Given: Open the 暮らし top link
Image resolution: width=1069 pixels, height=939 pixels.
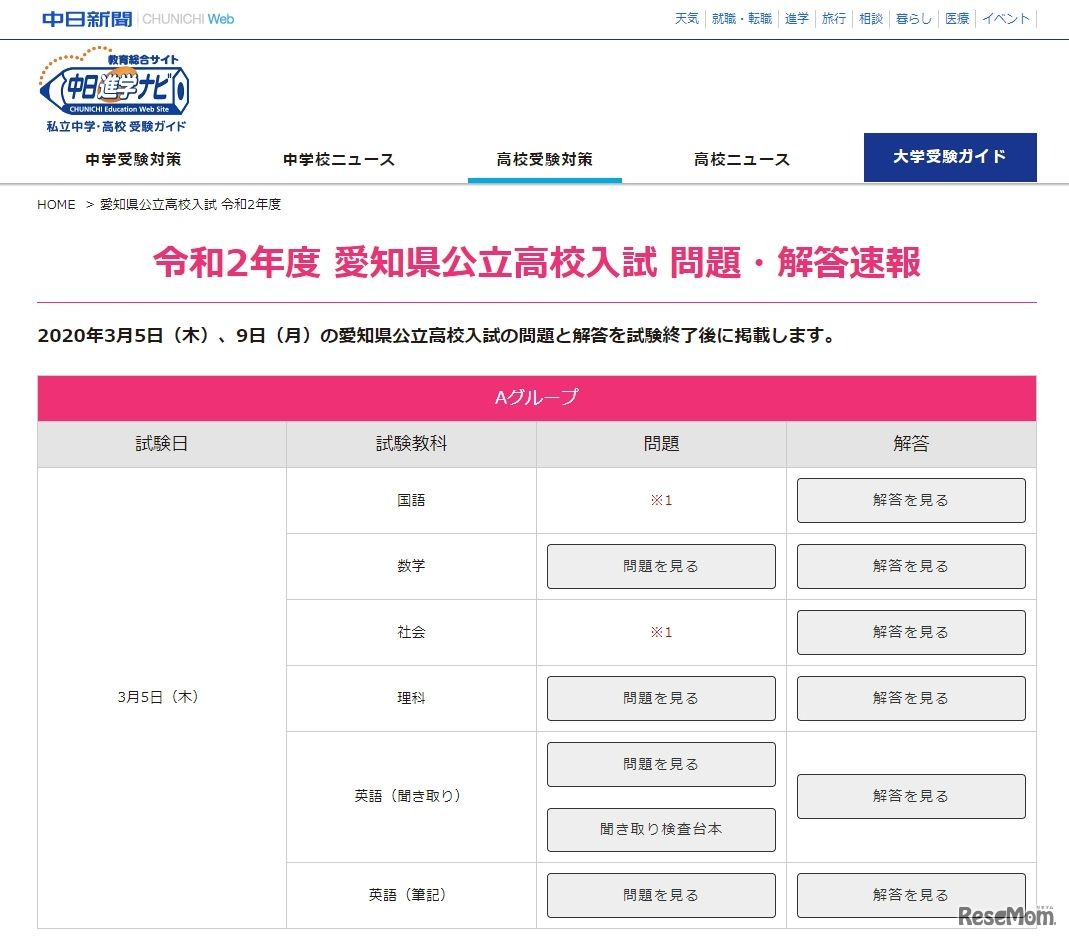Looking at the screenshot, I should click(914, 18).
